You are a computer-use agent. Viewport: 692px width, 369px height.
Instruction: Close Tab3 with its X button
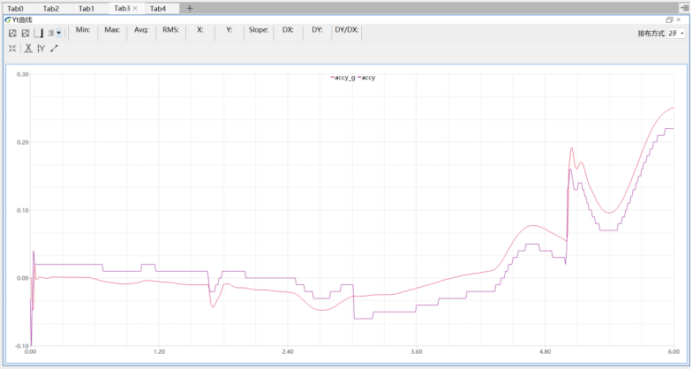pos(135,8)
